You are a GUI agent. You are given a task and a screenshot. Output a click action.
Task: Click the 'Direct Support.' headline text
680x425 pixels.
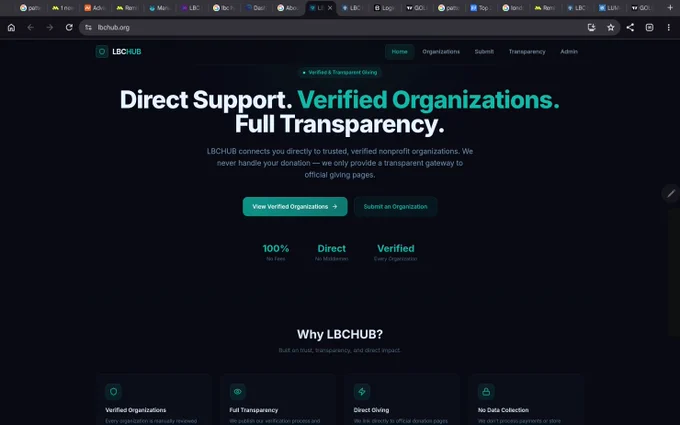pyautogui.click(x=206, y=100)
